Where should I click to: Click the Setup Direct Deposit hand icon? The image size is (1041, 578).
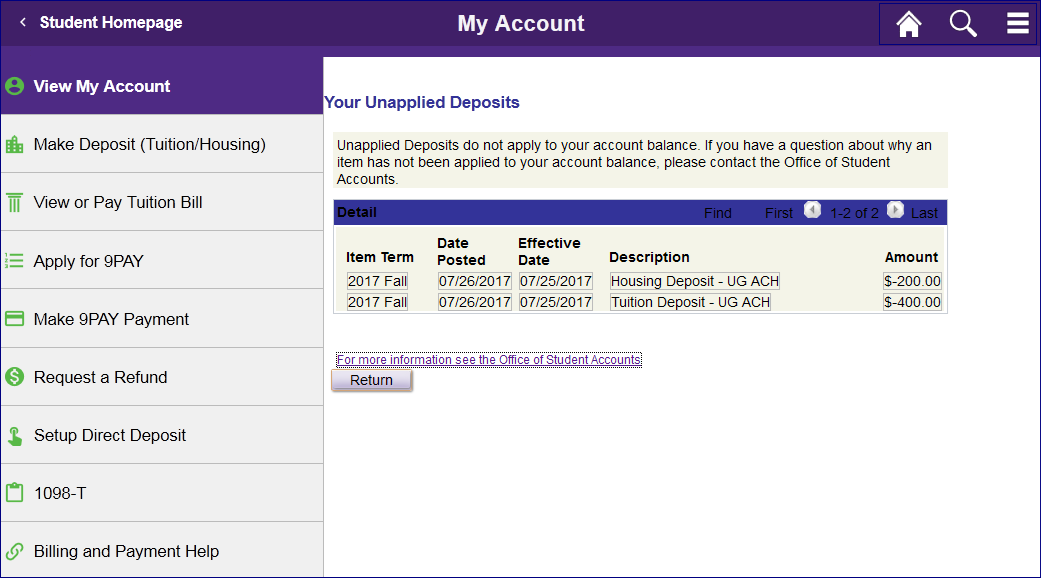click(15, 435)
